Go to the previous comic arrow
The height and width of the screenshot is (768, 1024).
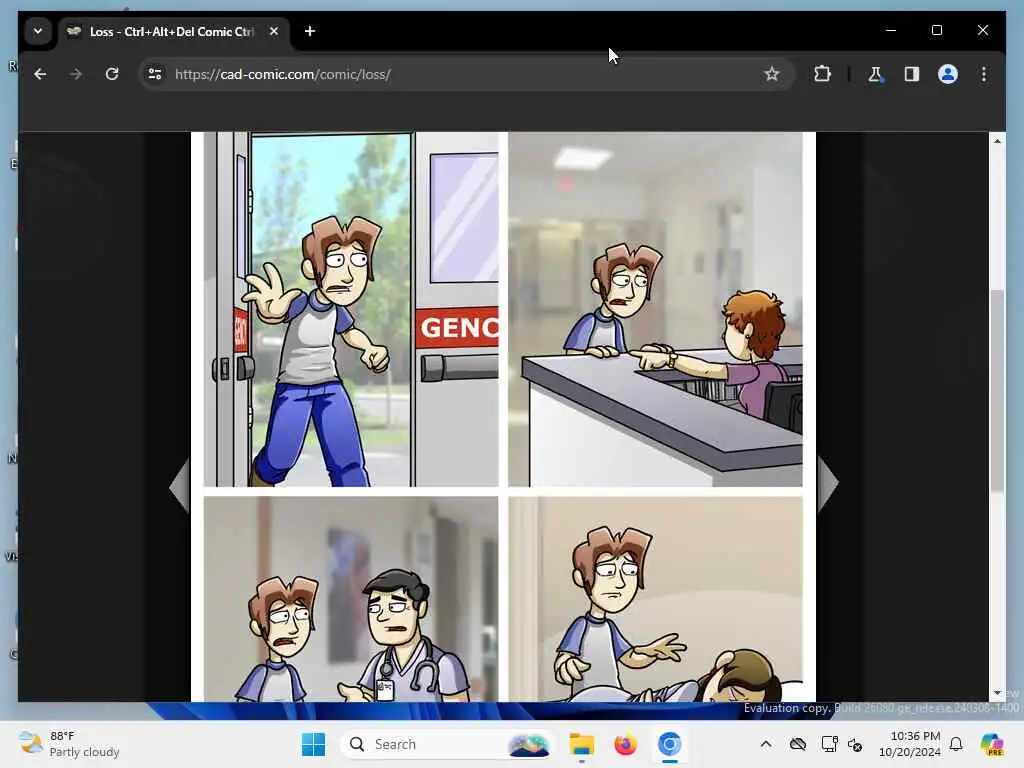tap(178, 486)
